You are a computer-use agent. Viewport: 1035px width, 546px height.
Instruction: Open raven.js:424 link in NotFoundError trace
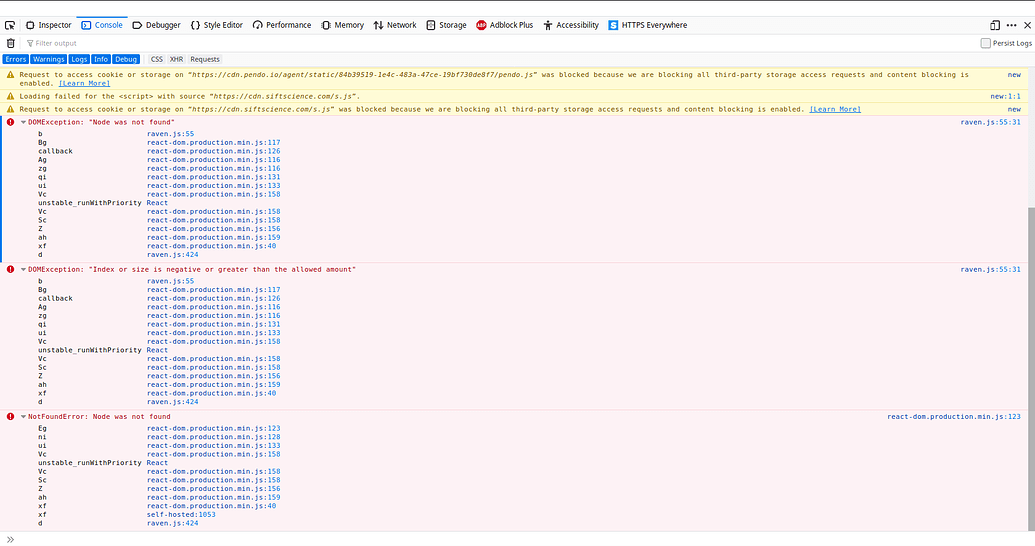[172, 523]
